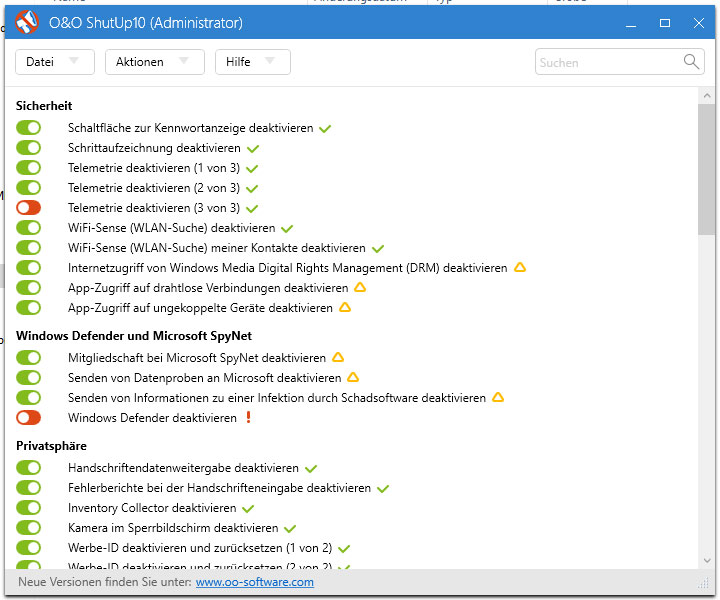The height and width of the screenshot is (600, 720).
Task: Open the Datei dropdown menu
Action: (x=54, y=62)
